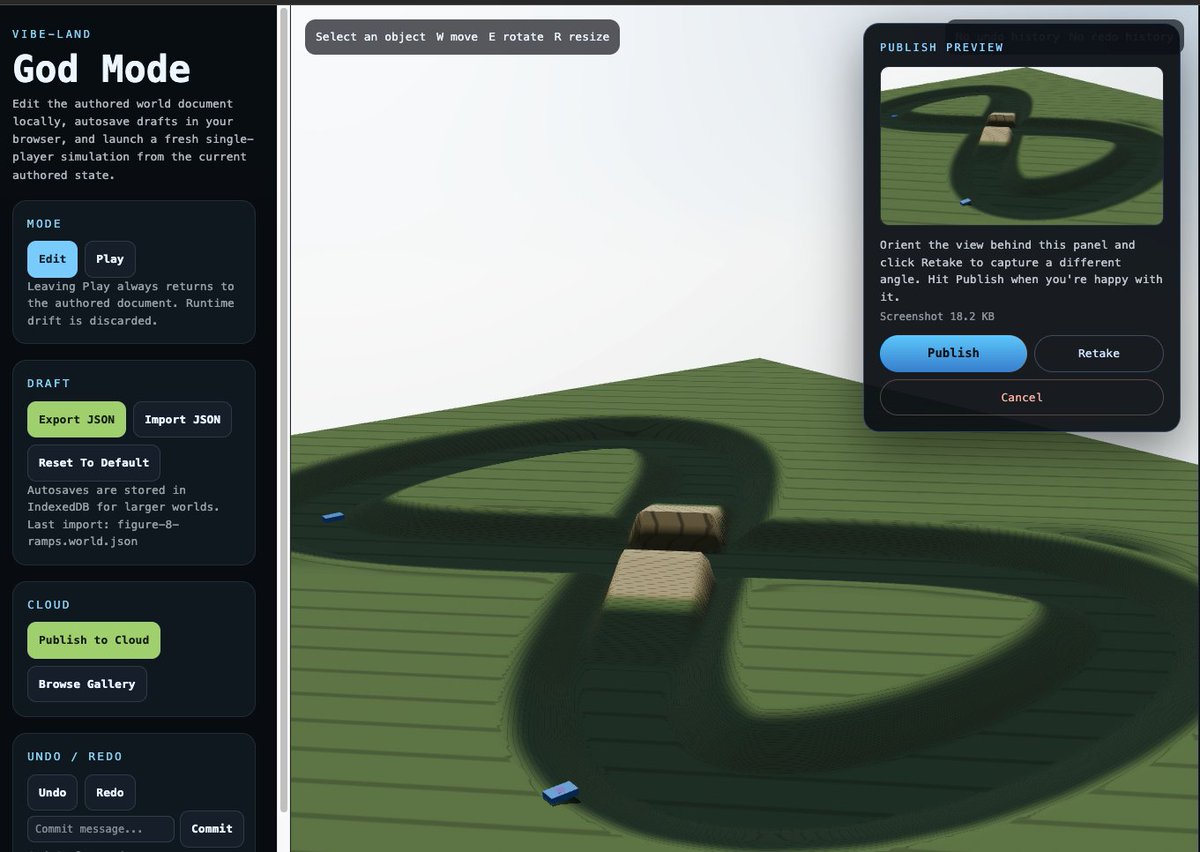Click the Commit button
Image resolution: width=1200 pixels, height=852 pixels.
click(212, 829)
